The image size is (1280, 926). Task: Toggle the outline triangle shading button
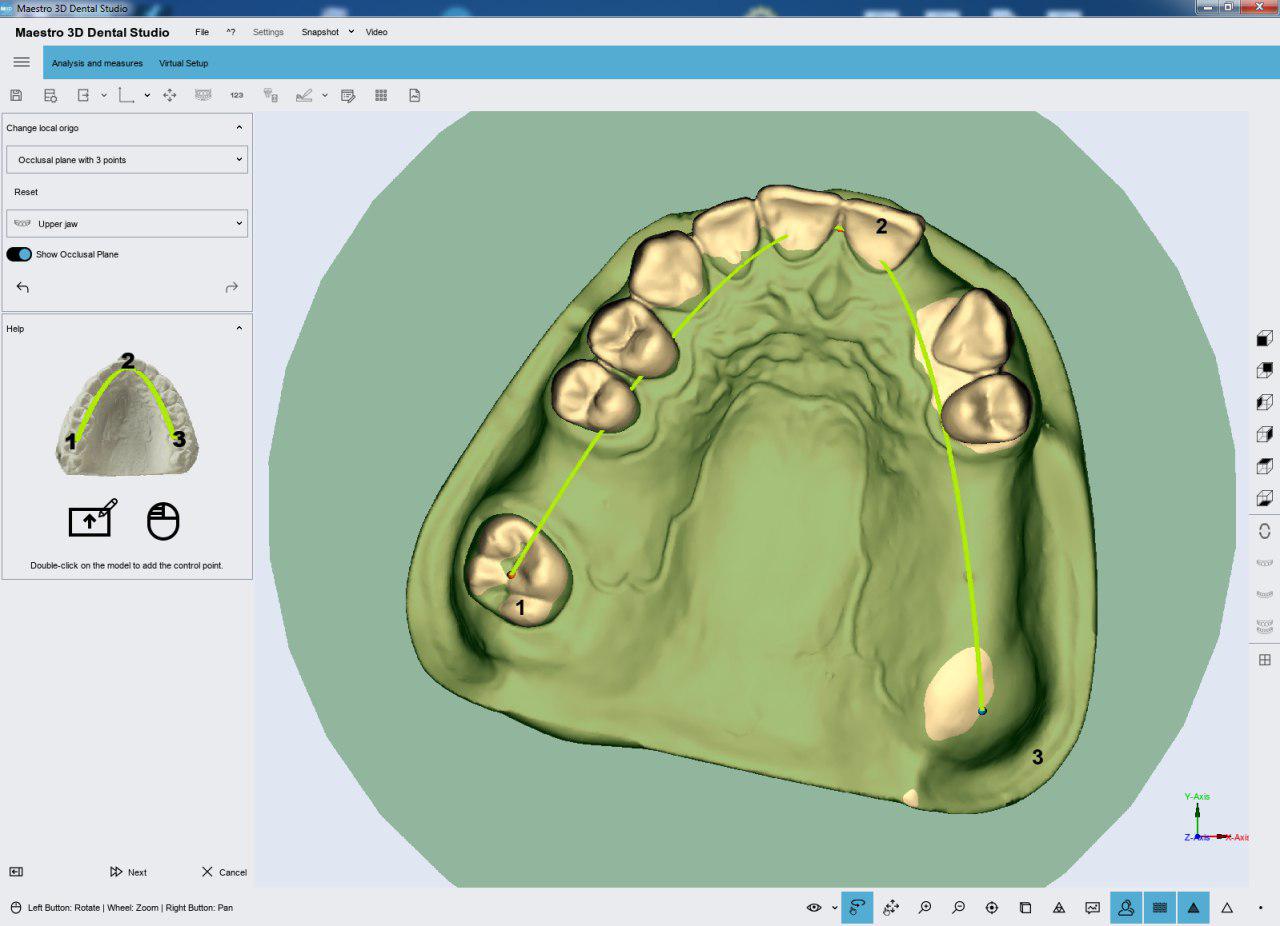click(1227, 907)
